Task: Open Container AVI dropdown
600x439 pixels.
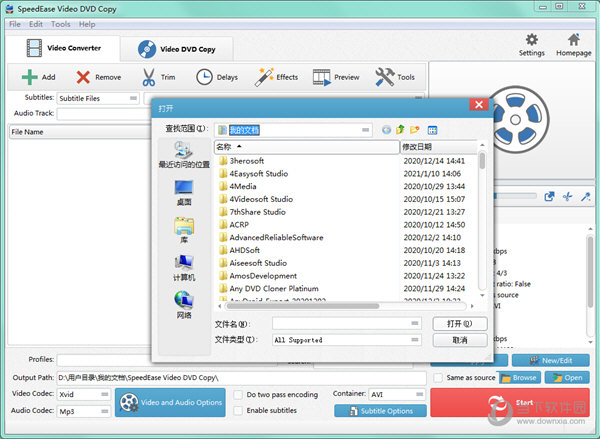Action: [x=419, y=394]
